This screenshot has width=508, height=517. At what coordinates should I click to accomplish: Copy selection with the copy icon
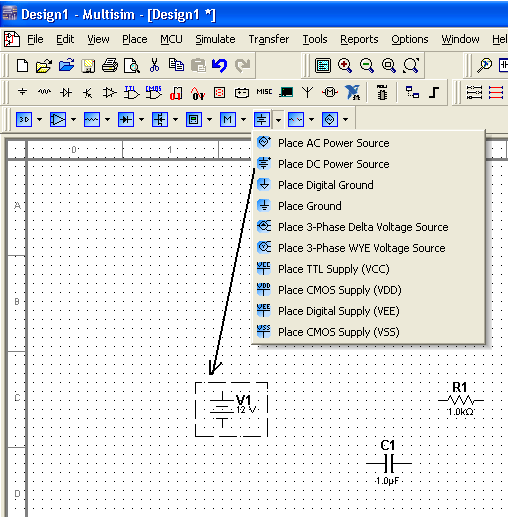(x=176, y=65)
